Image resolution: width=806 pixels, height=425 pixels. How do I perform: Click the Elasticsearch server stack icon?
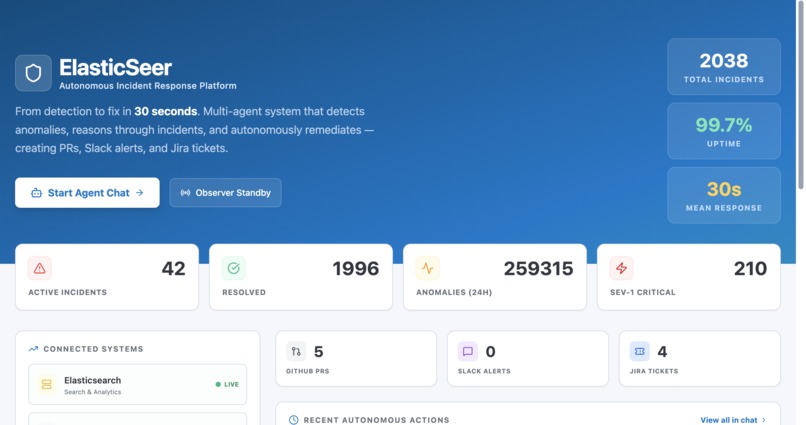tap(46, 384)
